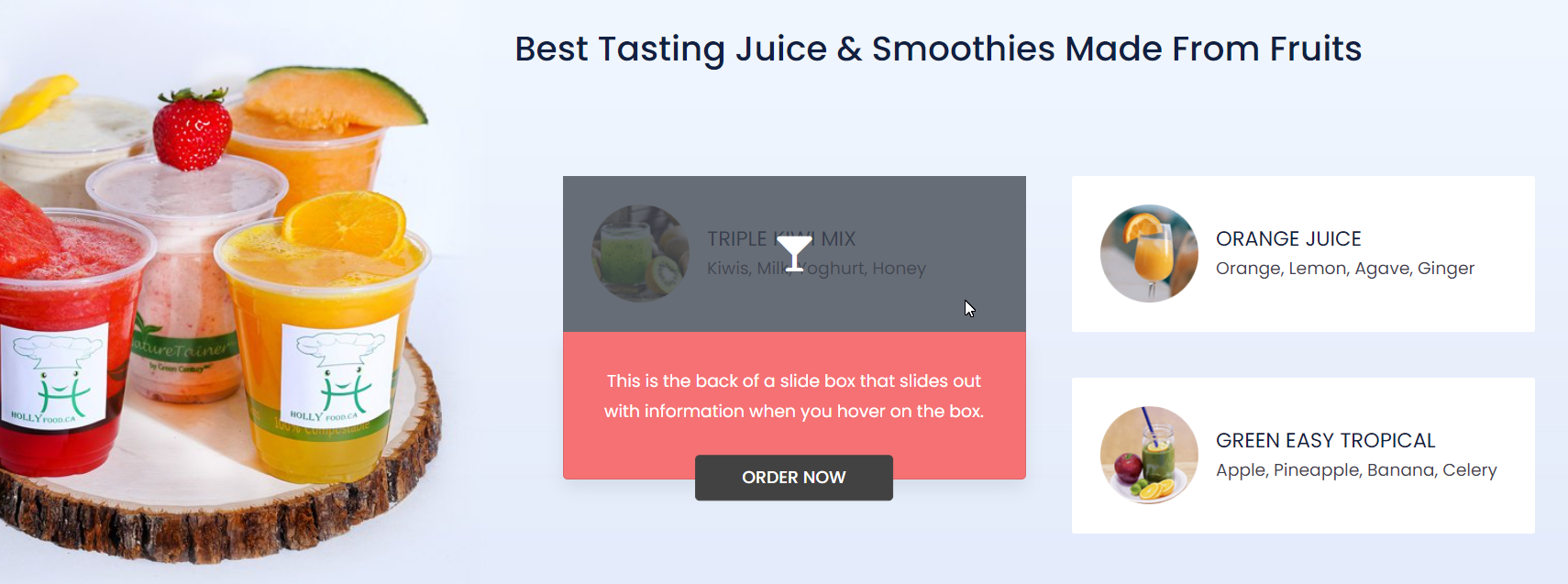Open the ORANGE JUICE title
This screenshot has width=1568, height=584.
tap(1287, 238)
